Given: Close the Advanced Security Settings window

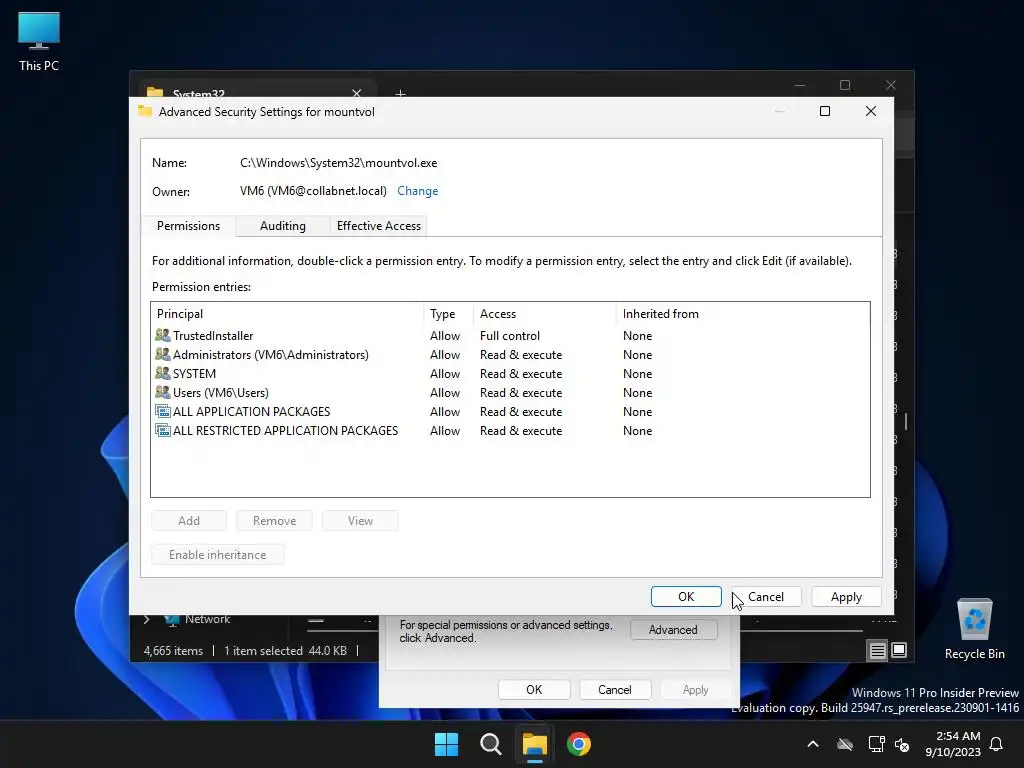Looking at the screenshot, I should tap(871, 111).
